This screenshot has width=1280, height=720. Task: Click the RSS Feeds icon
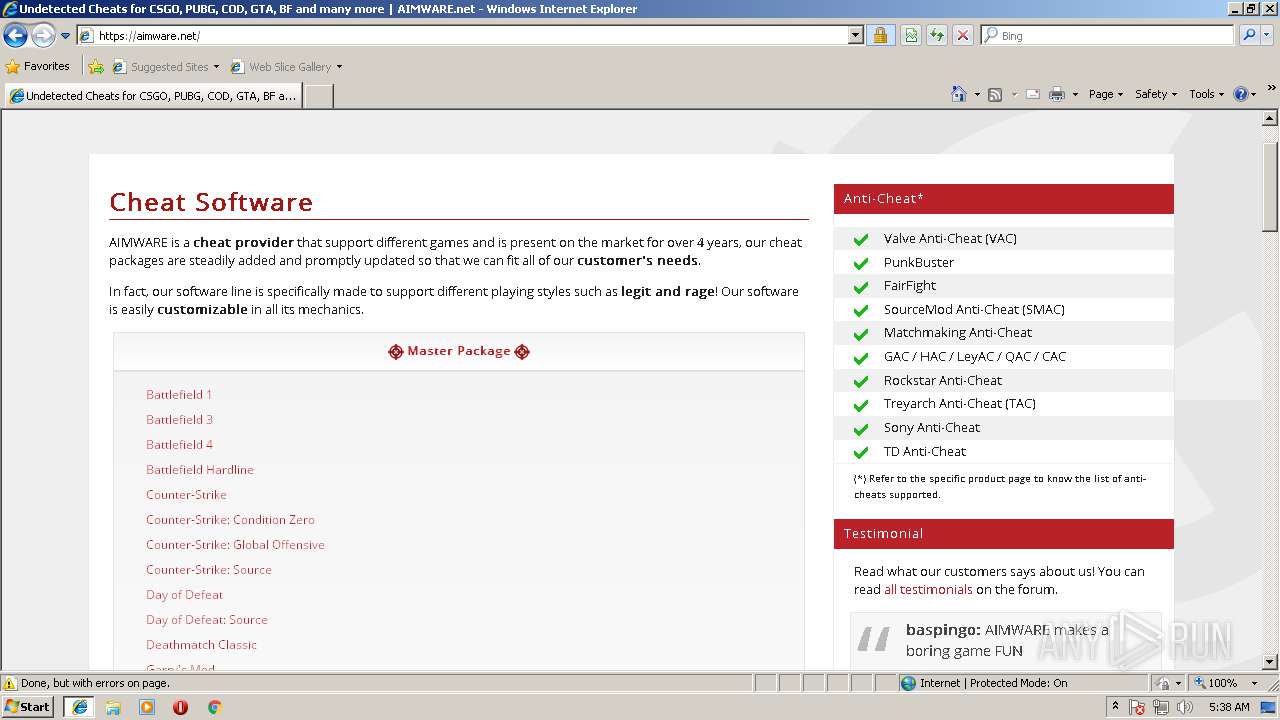click(x=995, y=94)
